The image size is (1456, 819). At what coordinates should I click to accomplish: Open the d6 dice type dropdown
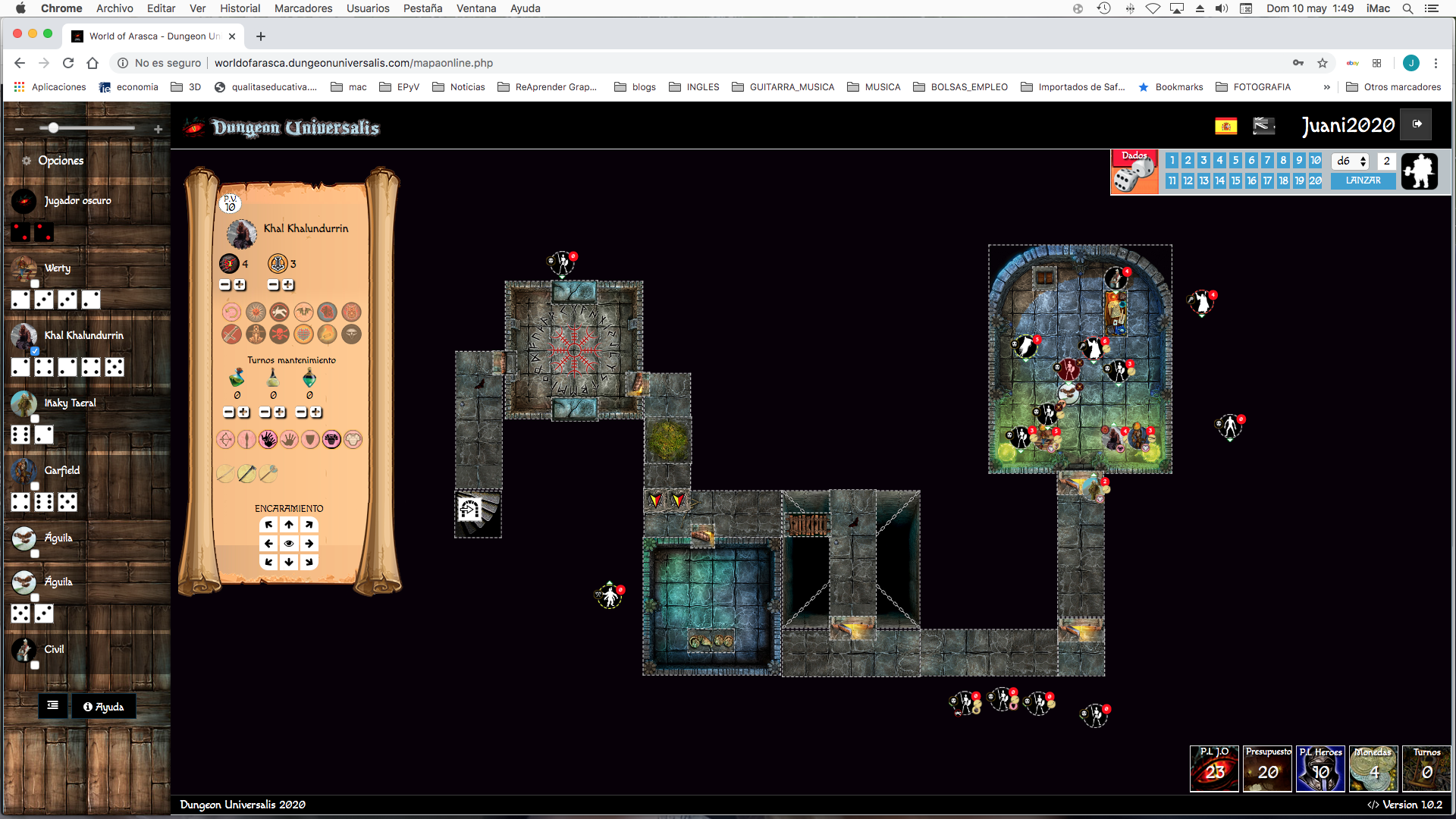1351,161
